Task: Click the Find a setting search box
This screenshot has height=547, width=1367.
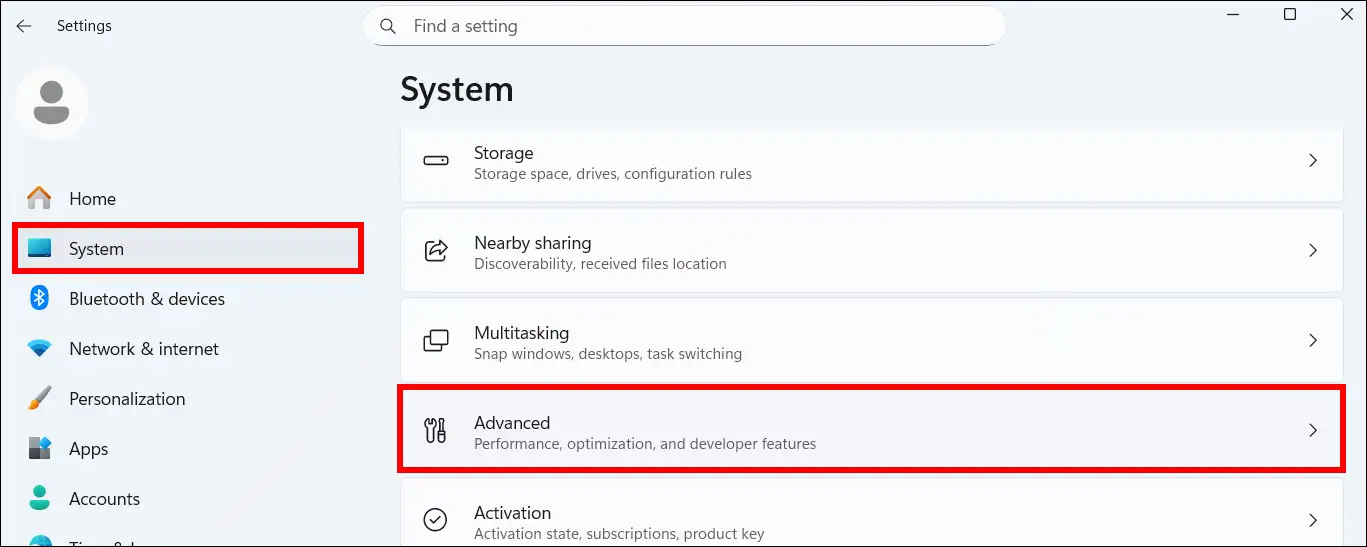Action: [684, 26]
